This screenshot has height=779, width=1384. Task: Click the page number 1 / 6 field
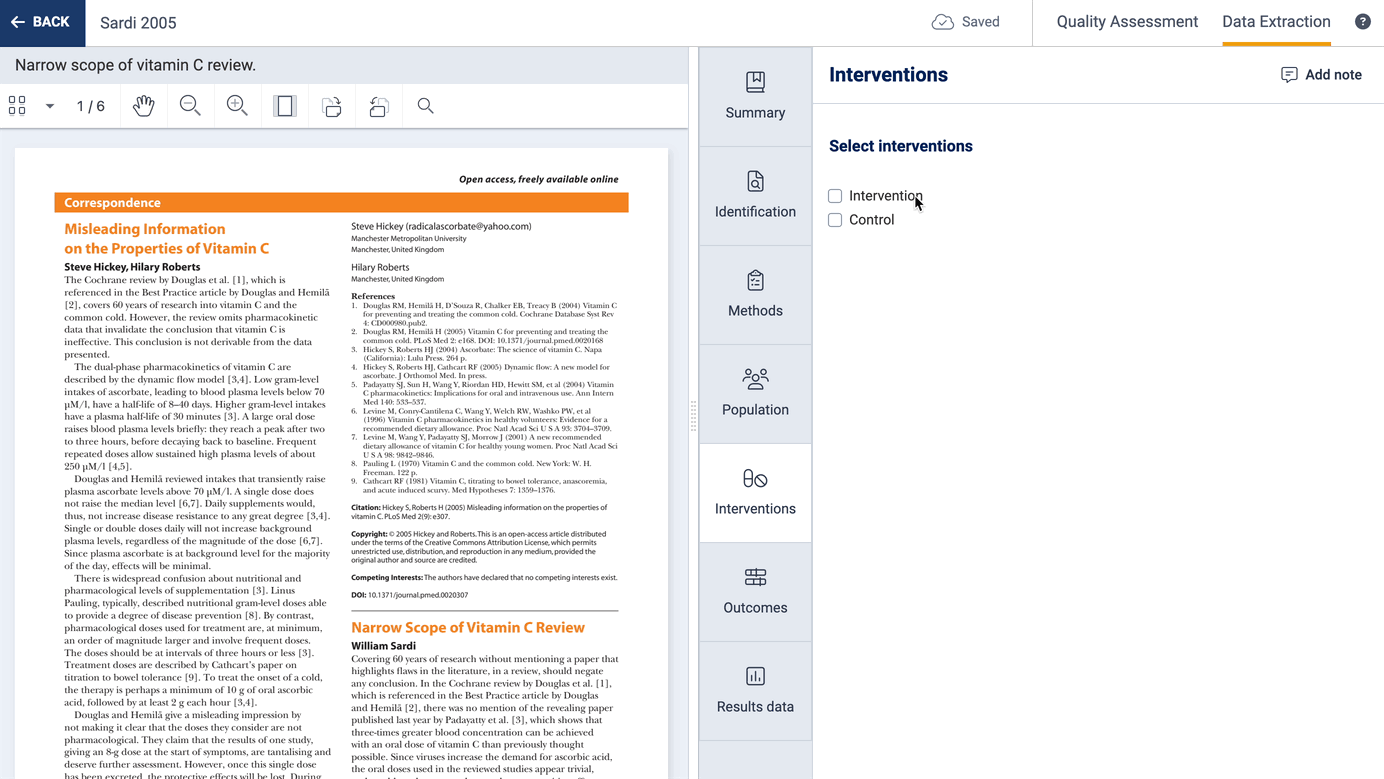(91, 106)
